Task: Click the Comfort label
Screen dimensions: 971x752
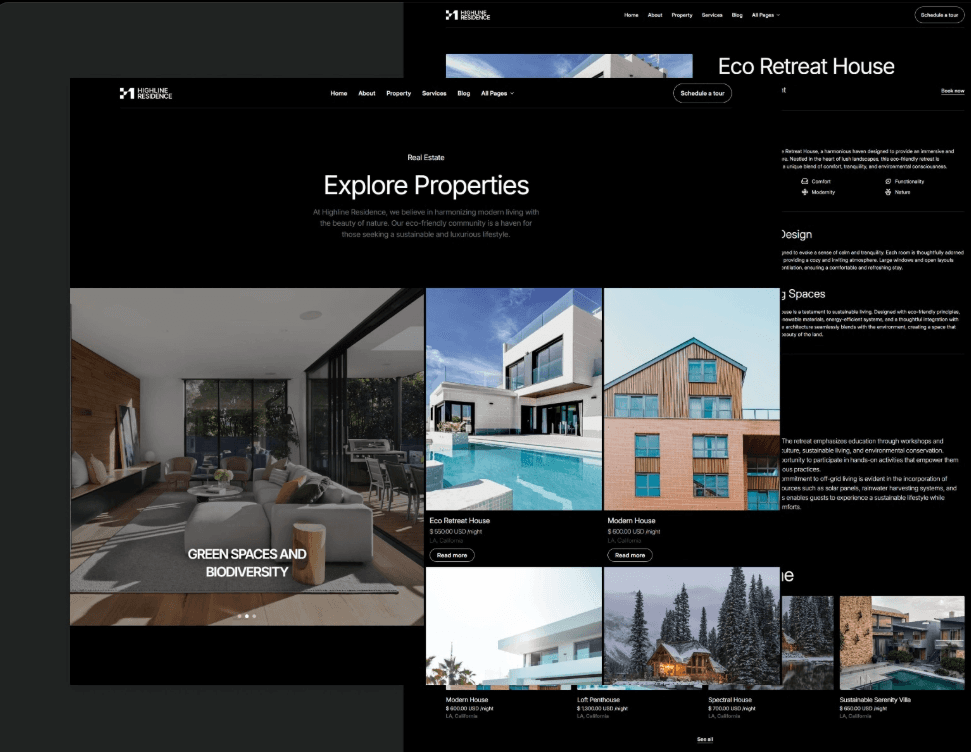Action: 821,181
